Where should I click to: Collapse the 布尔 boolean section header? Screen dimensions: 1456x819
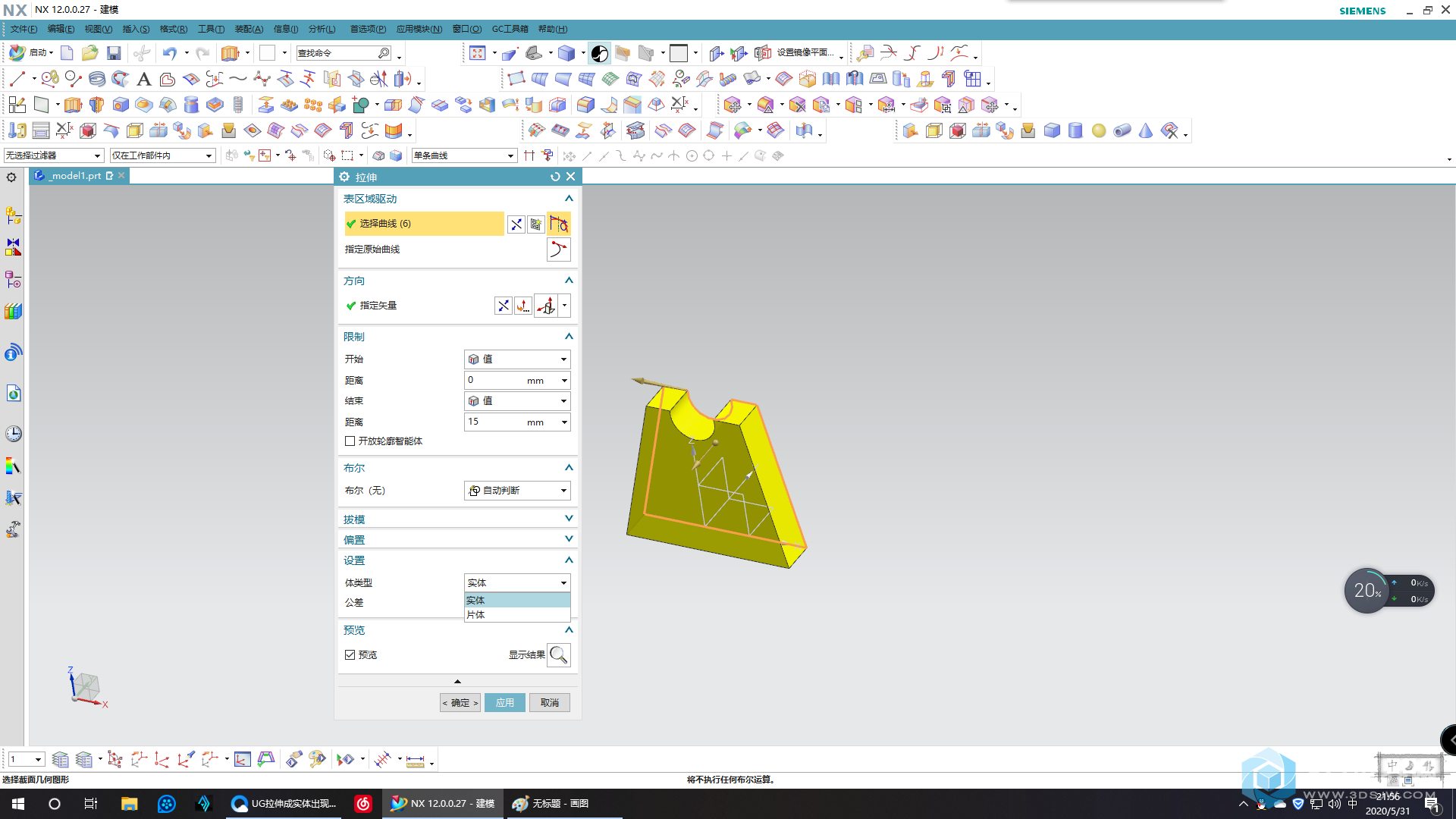(x=569, y=468)
